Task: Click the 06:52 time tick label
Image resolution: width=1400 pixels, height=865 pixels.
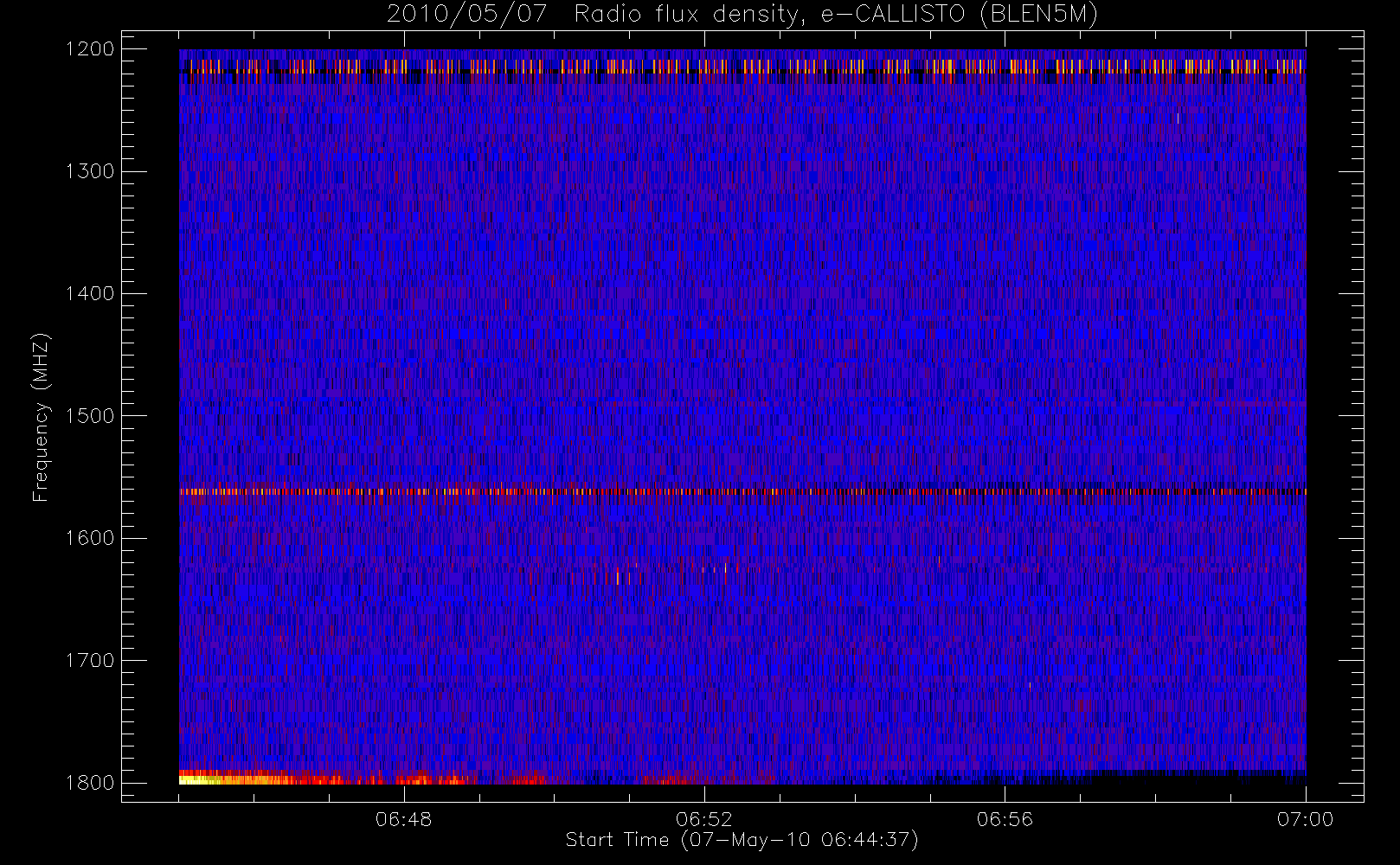Action: coord(704,819)
